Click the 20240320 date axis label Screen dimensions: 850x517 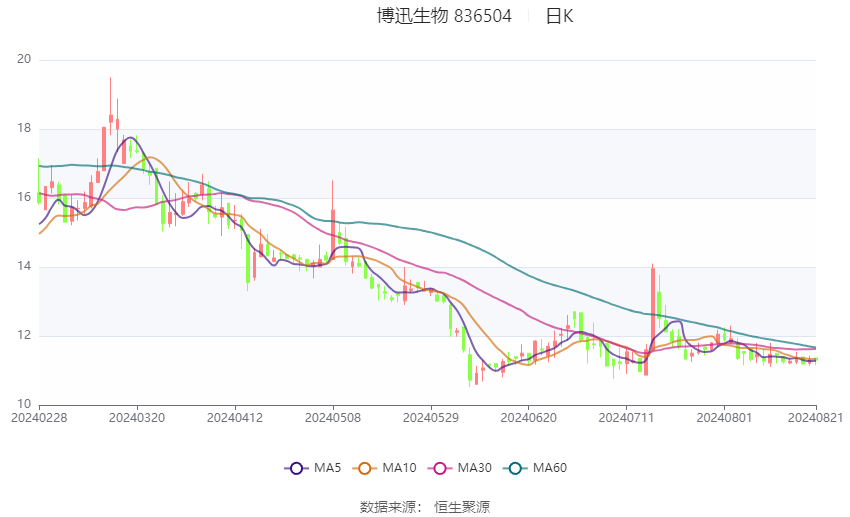click(136, 417)
